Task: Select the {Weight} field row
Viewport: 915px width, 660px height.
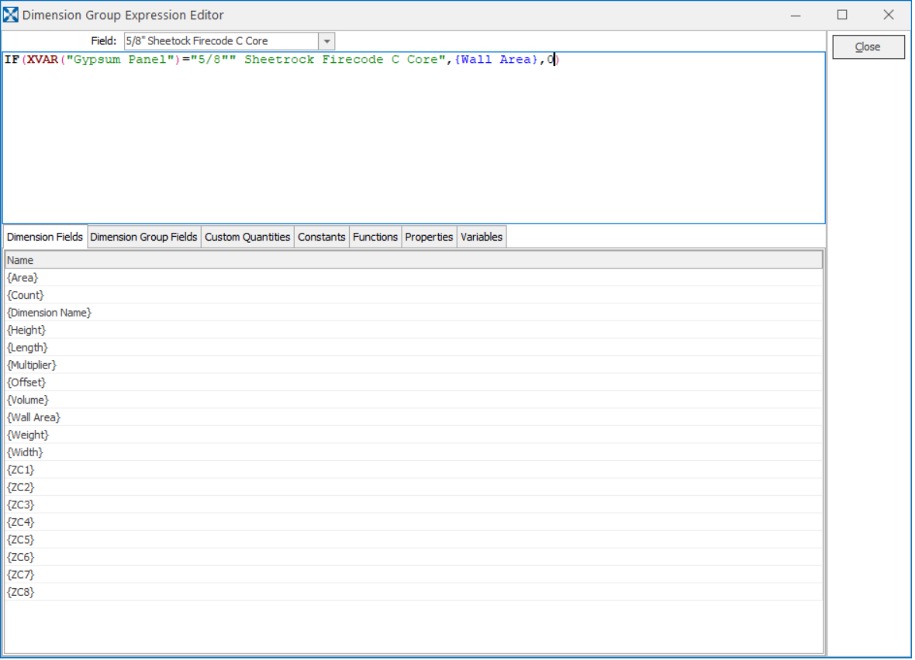Action: 414,435
